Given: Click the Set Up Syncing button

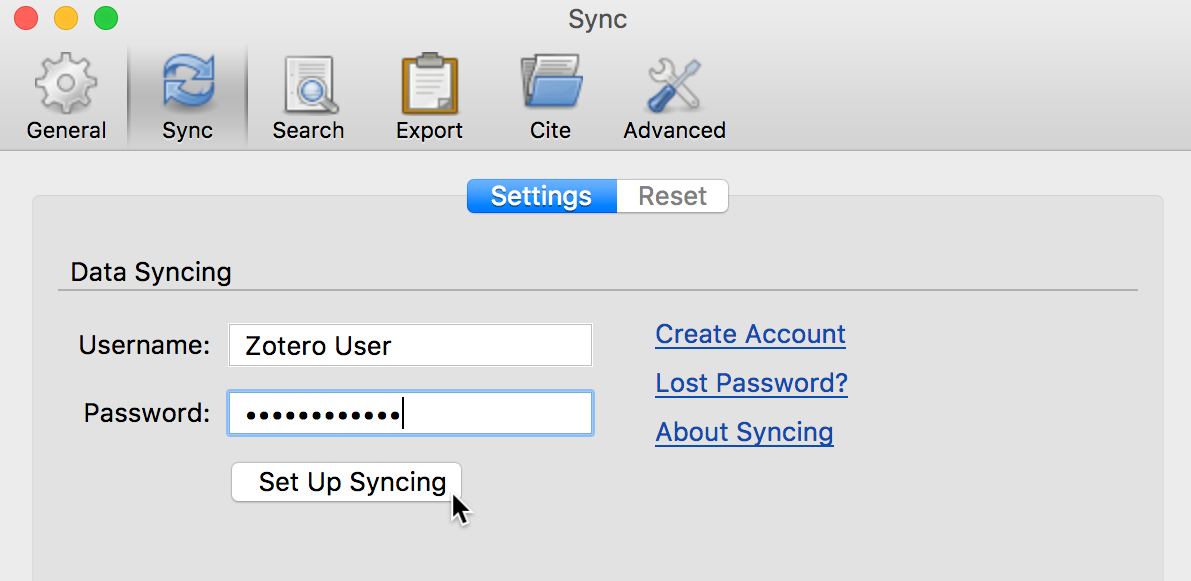Looking at the screenshot, I should pos(346,482).
